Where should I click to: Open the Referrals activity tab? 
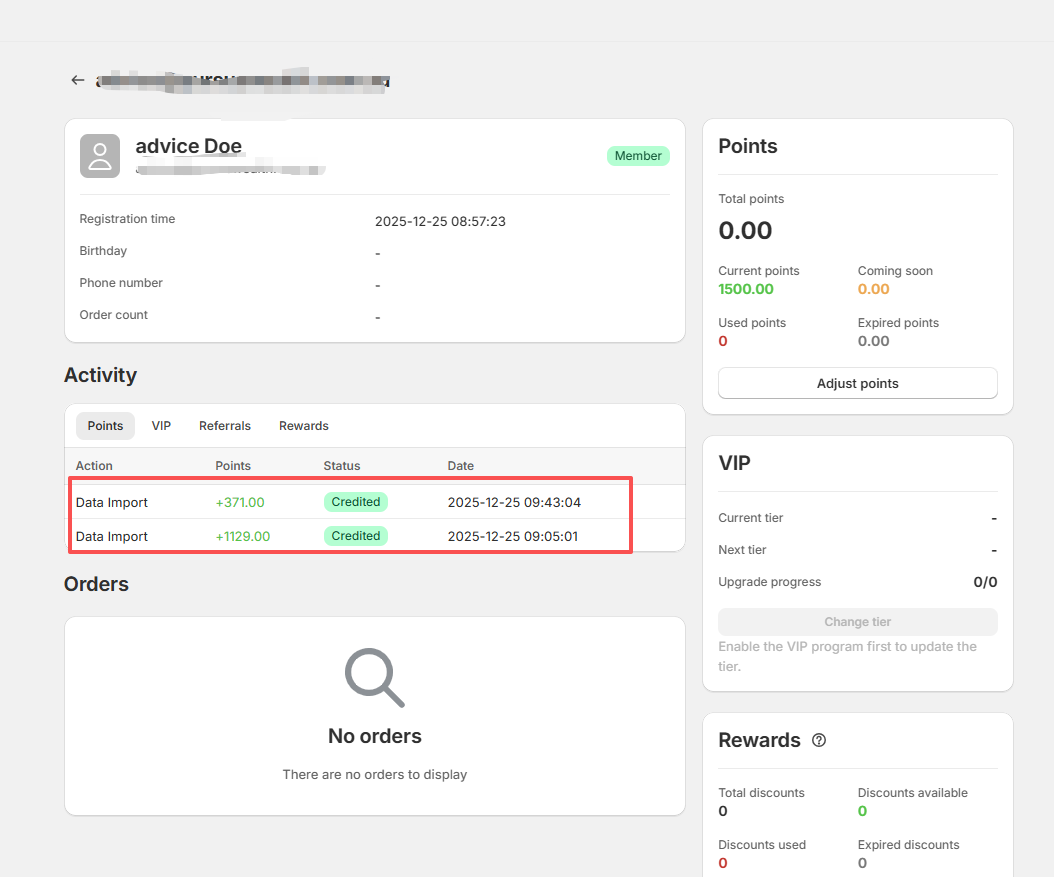pyautogui.click(x=225, y=426)
